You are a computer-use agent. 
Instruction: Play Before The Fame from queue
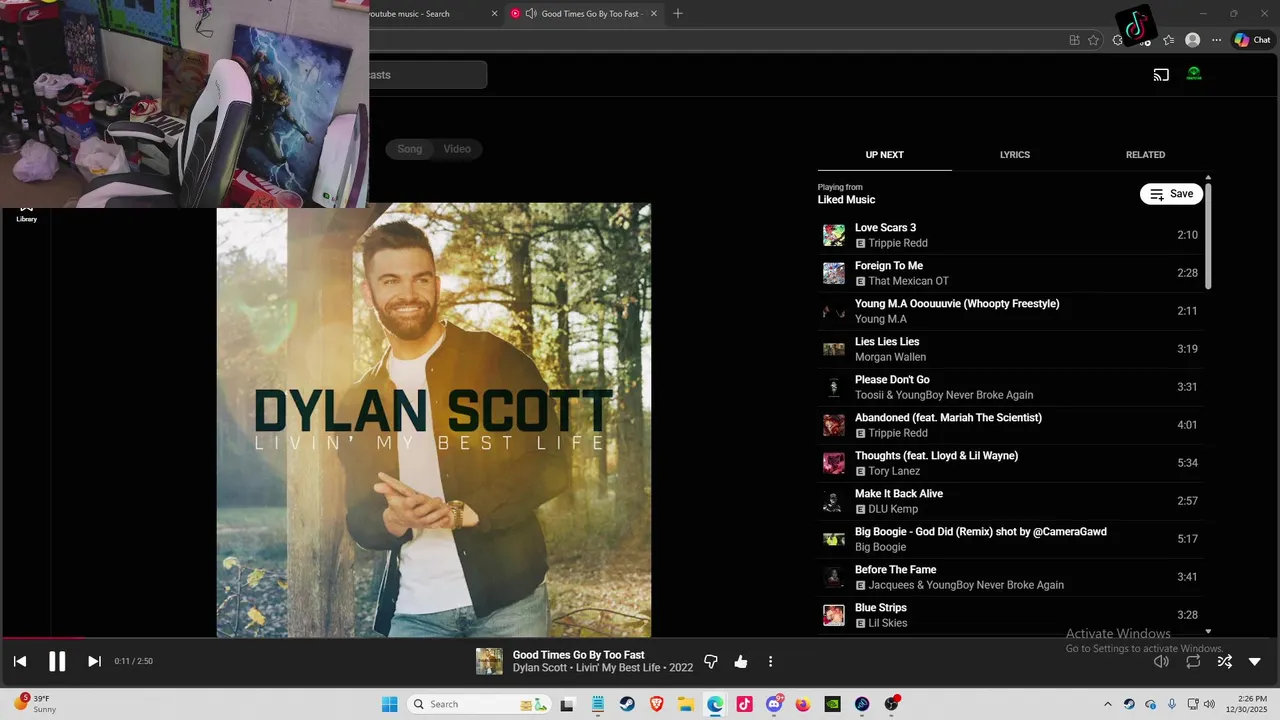(1010, 577)
